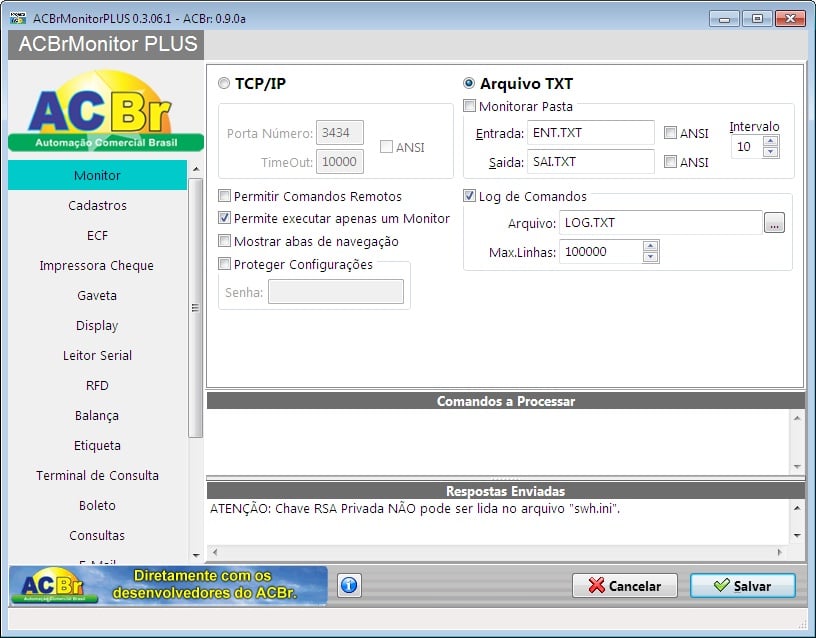816x638 pixels.
Task: Decrease the Intervalo value with down arrow
Action: point(771,152)
